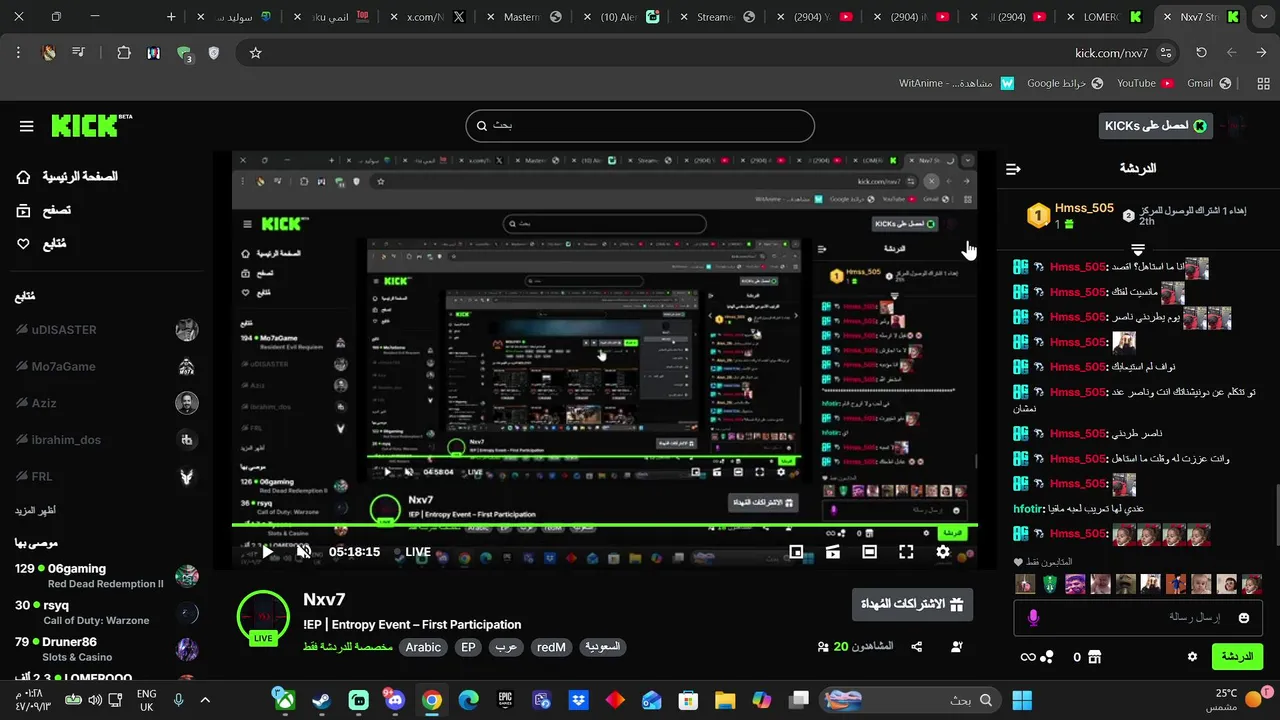The image size is (1280, 720).
Task: Click the green chat send button
Action: tap(1237, 657)
